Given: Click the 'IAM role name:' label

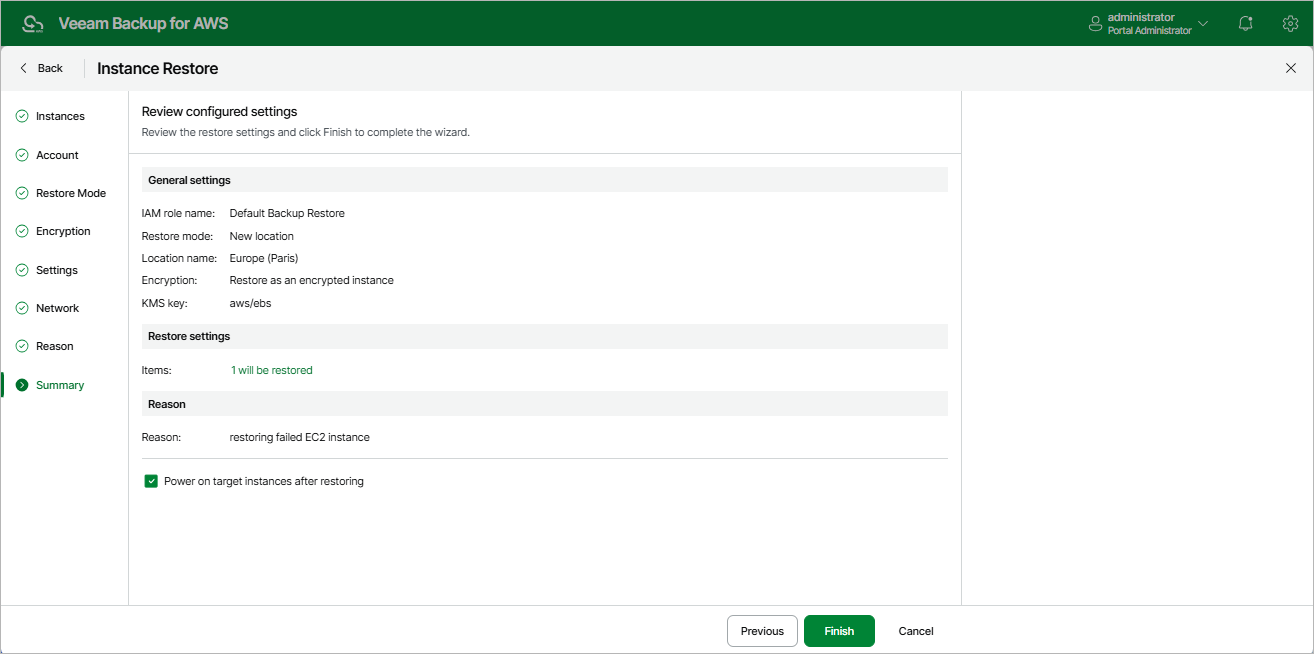Looking at the screenshot, I should [179, 213].
